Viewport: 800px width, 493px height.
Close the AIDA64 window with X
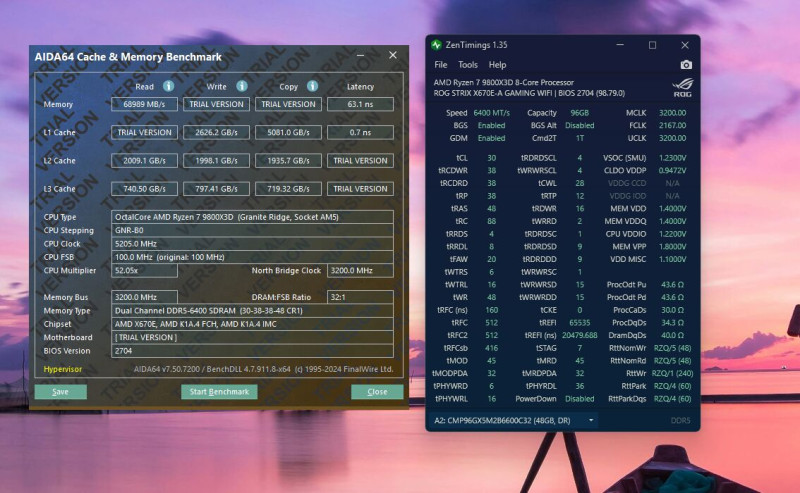(393, 55)
